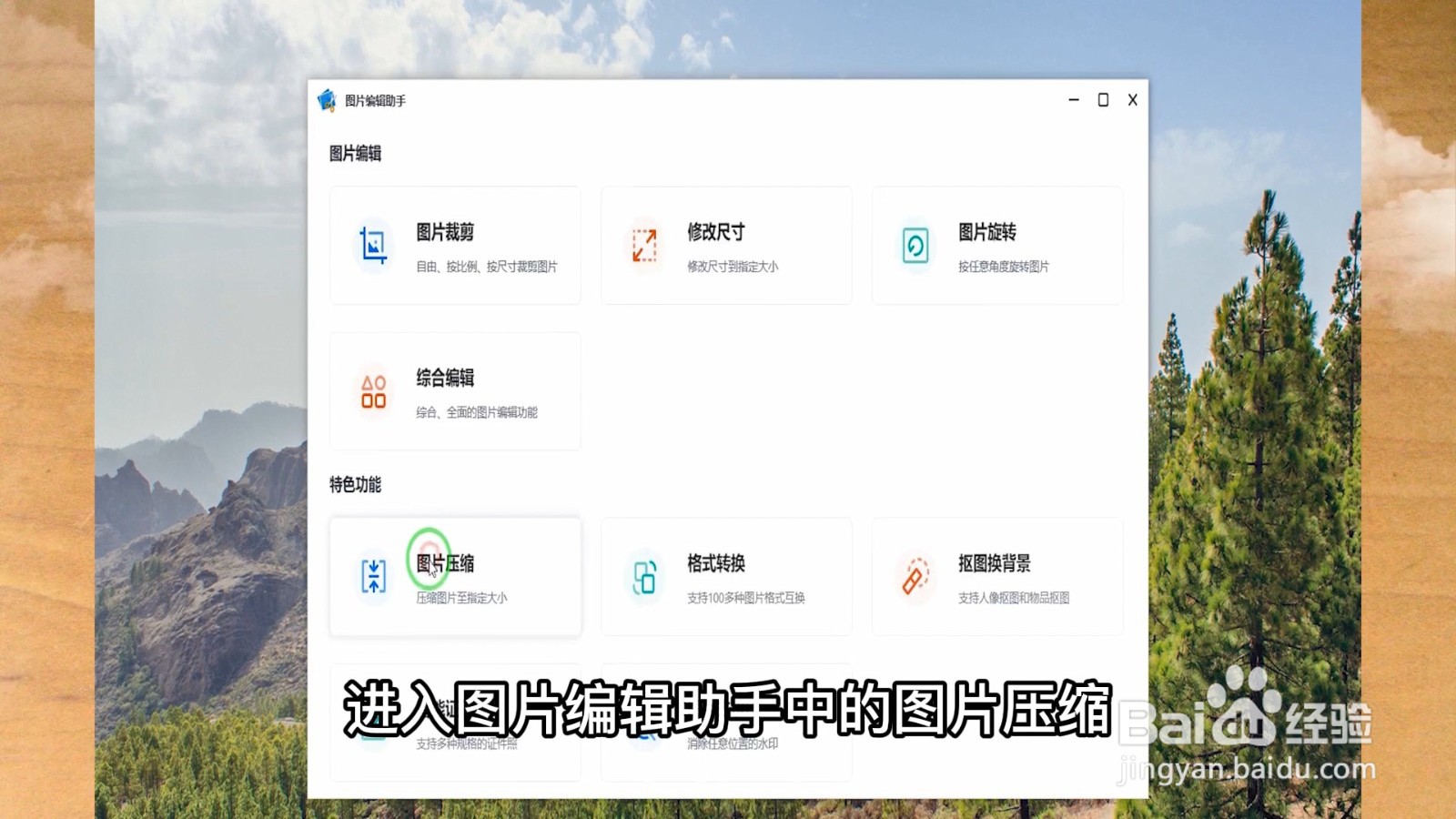
Task: Open the 抠图换背景 feature
Action: tap(996, 577)
